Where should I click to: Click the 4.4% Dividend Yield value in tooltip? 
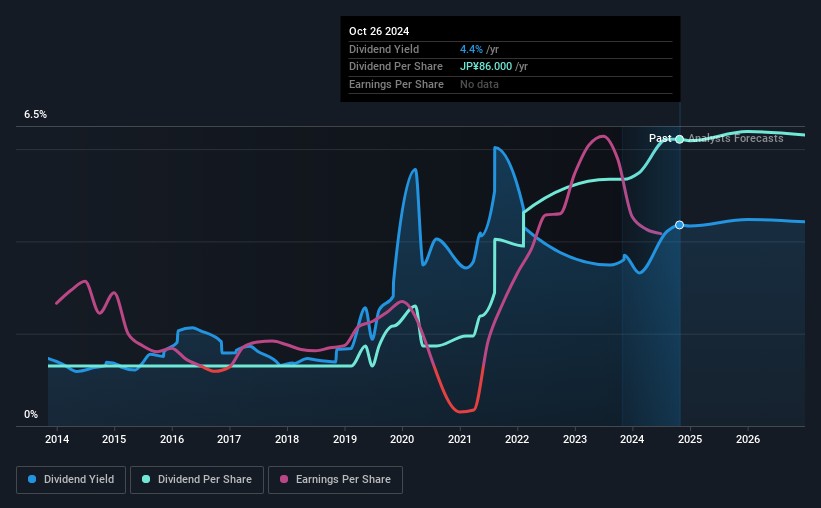[x=471, y=49]
